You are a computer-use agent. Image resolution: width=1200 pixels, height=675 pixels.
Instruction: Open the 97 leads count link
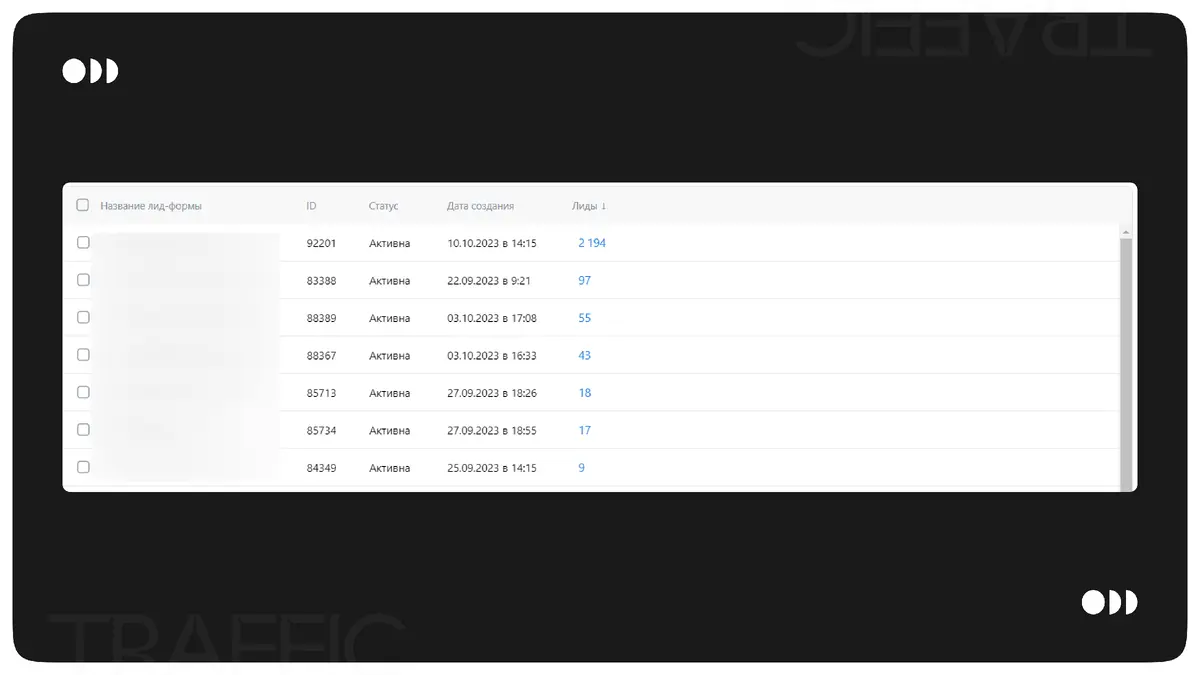pyautogui.click(x=584, y=281)
